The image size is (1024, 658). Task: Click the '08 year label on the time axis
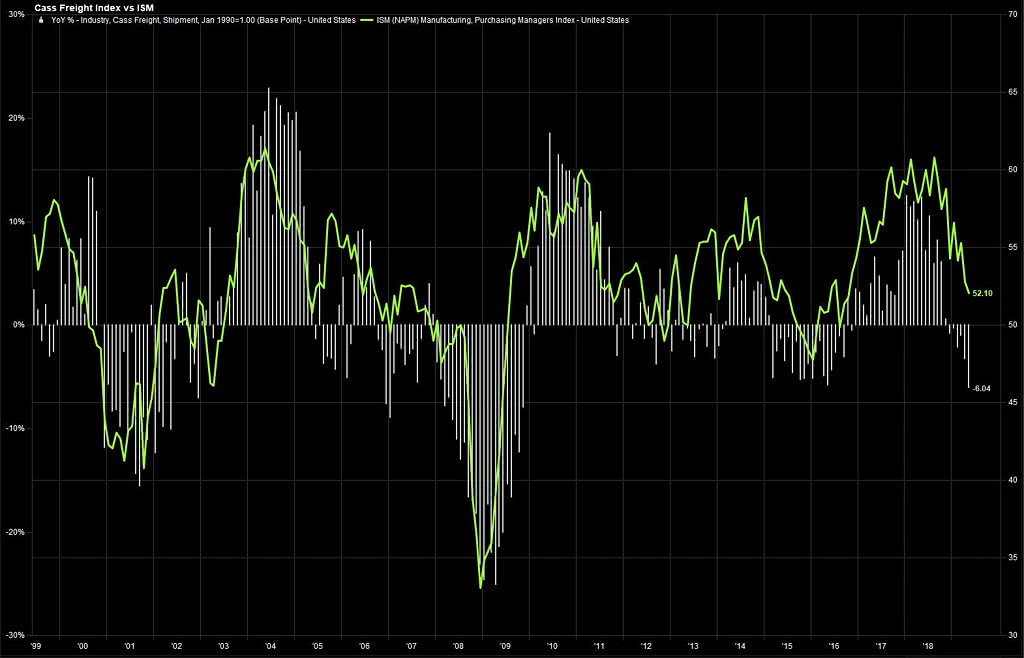pyautogui.click(x=458, y=646)
